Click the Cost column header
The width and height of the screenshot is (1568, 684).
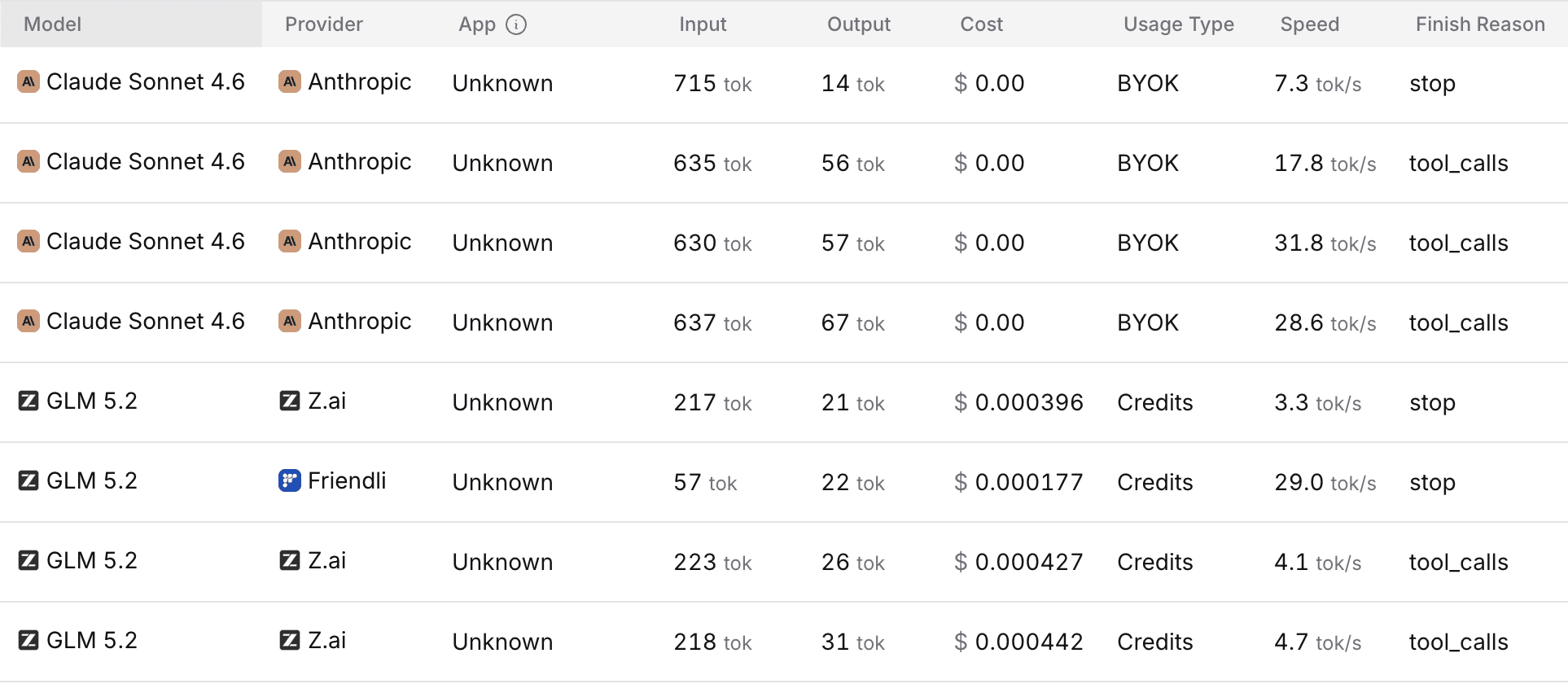click(x=982, y=24)
